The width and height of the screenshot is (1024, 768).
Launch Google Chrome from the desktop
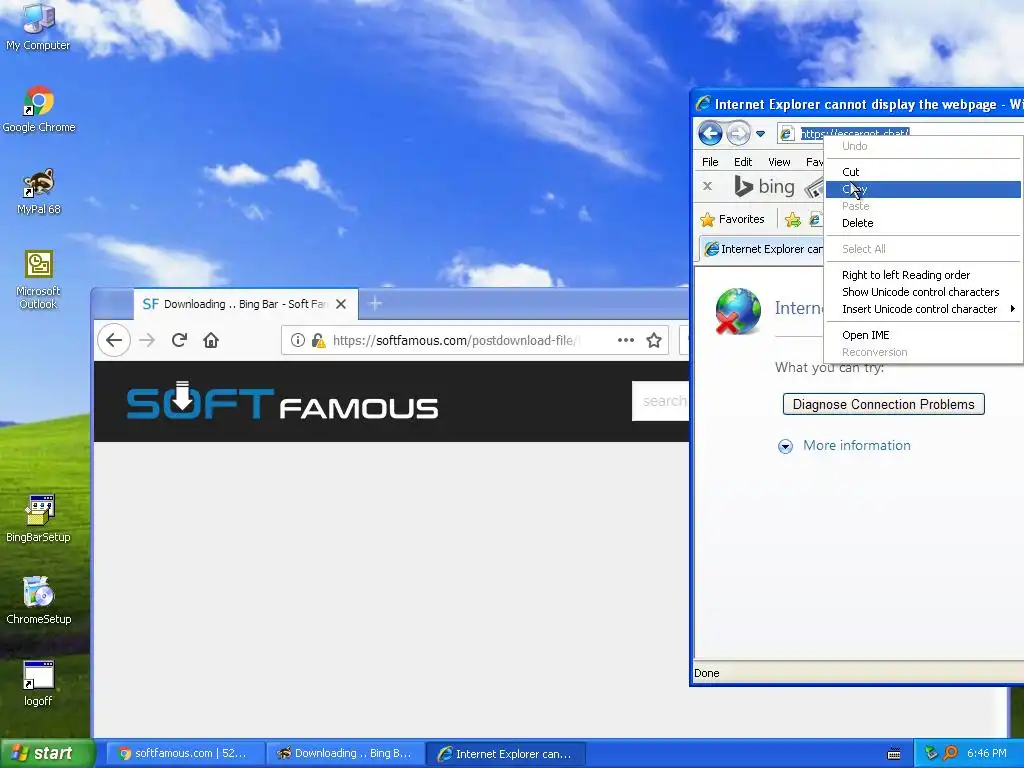pos(39,109)
